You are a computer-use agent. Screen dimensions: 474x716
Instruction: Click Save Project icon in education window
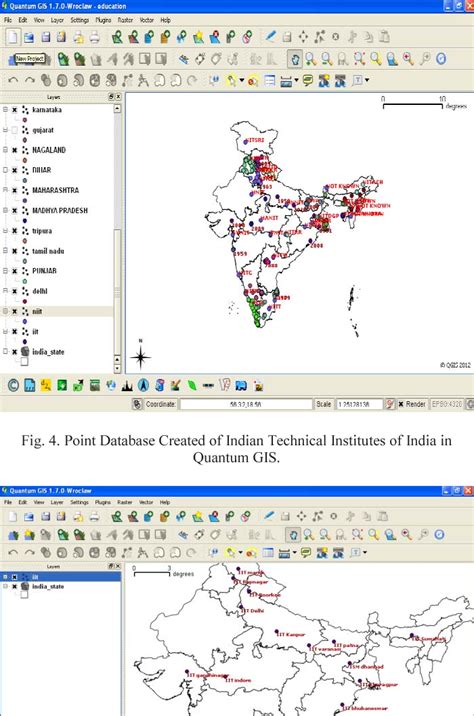[45, 37]
